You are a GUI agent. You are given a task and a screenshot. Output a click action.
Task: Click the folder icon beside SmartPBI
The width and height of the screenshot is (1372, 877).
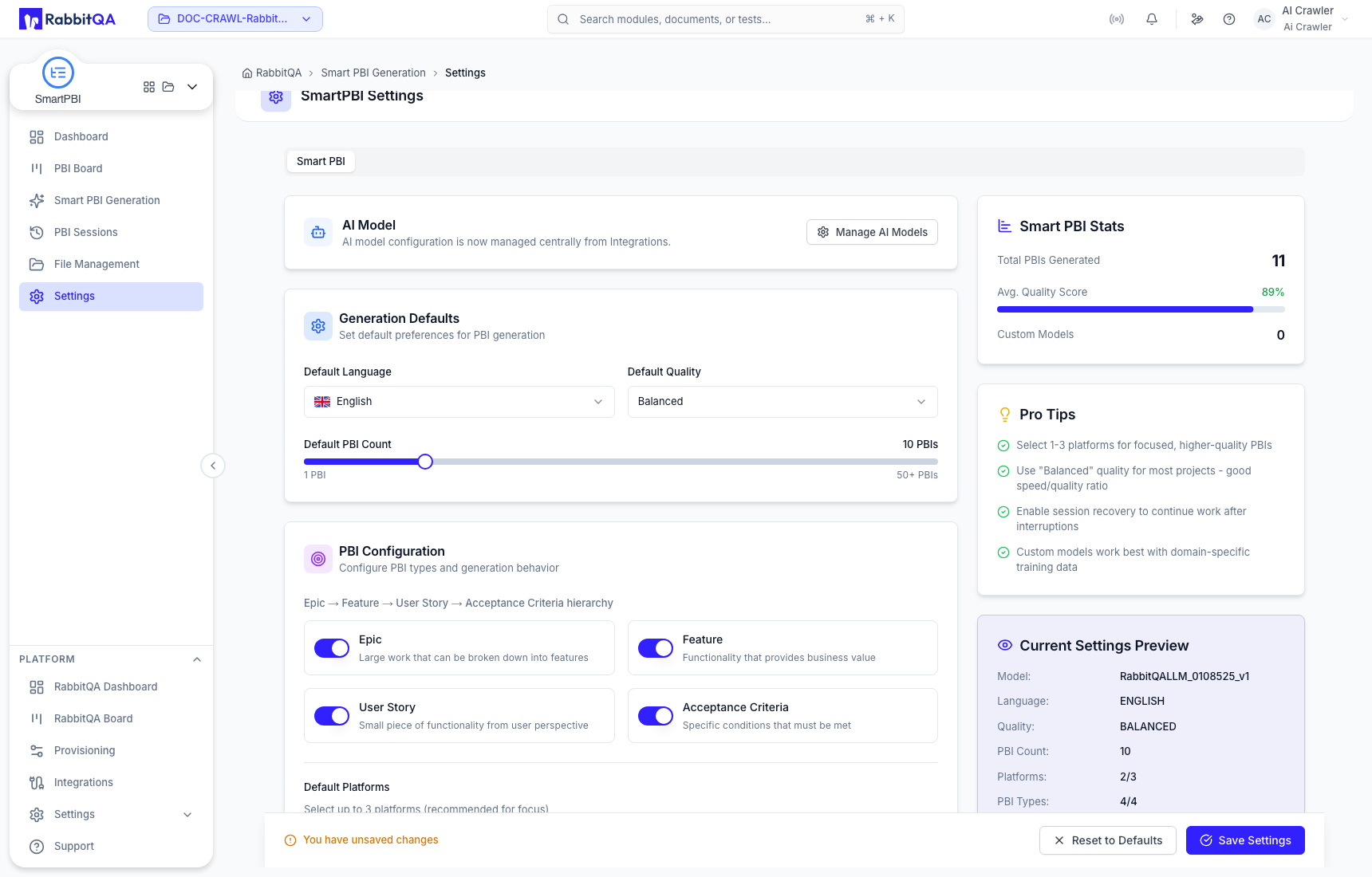[168, 87]
